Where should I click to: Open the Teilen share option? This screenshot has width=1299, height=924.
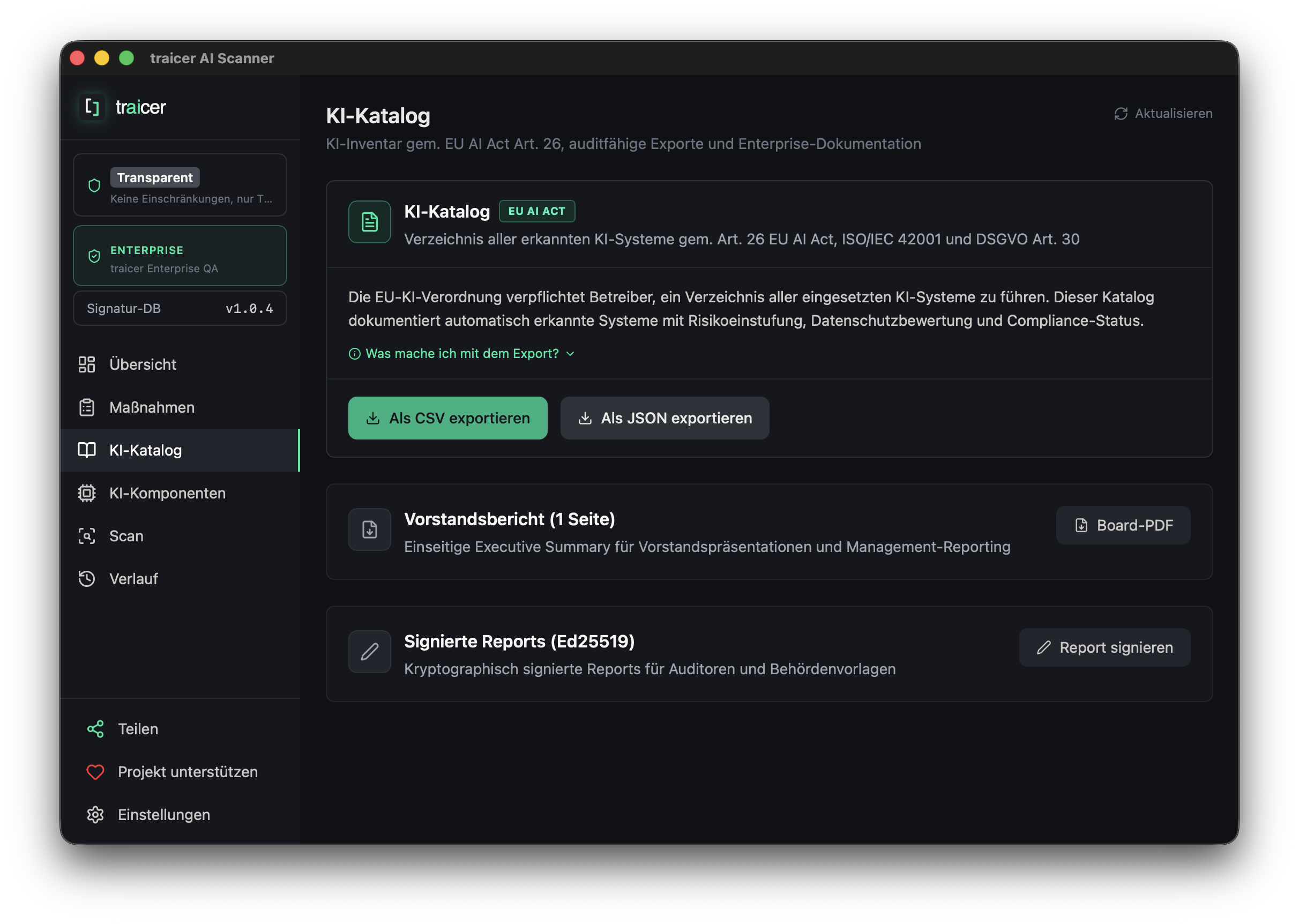point(180,729)
